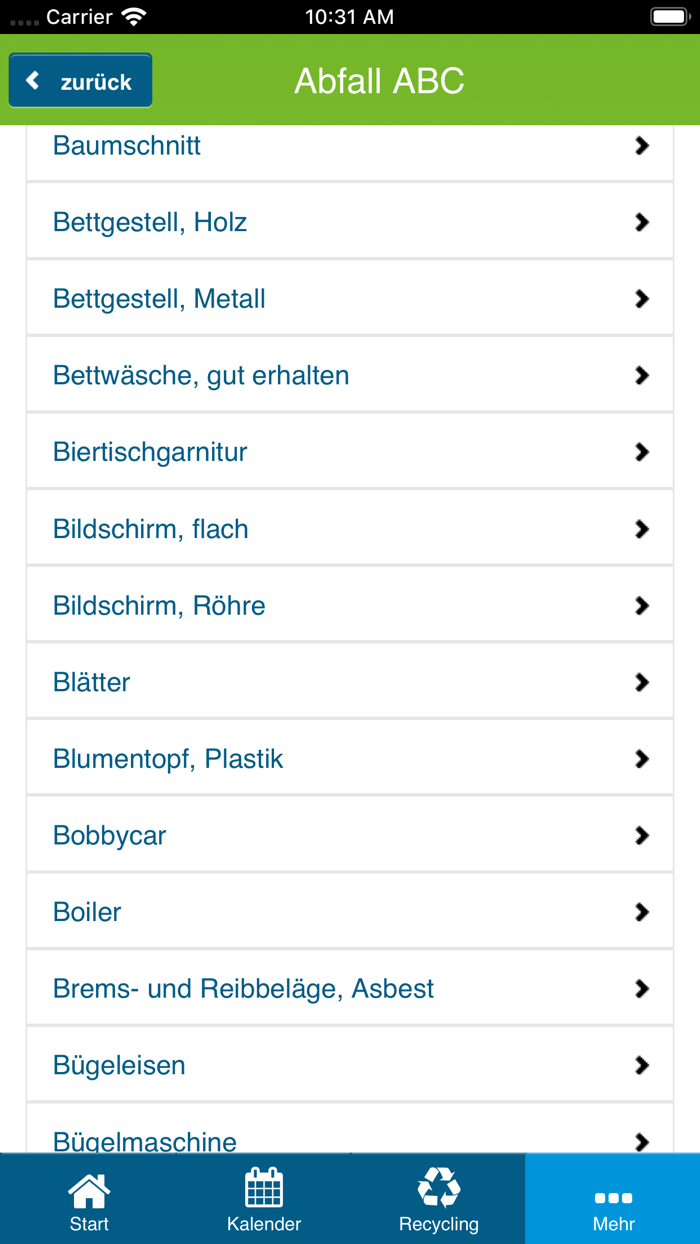Image resolution: width=700 pixels, height=1244 pixels.
Task: Click chevron arrow beside Biertischgarnitur
Action: pos(642,452)
